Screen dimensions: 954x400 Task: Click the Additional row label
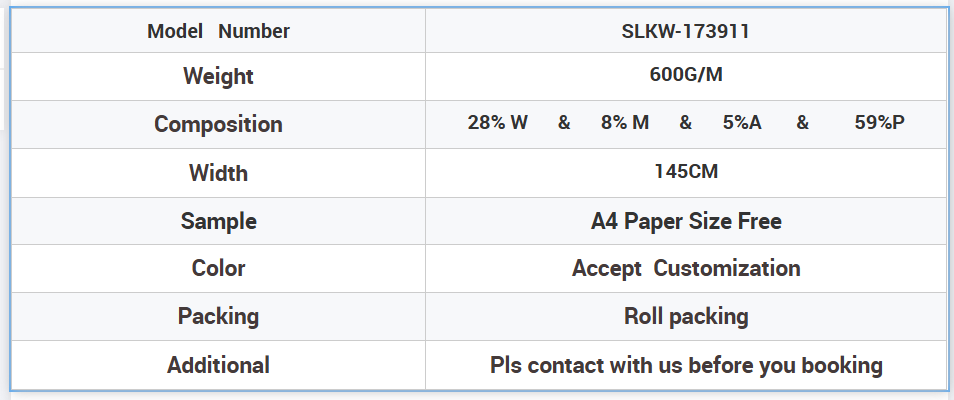(218, 365)
